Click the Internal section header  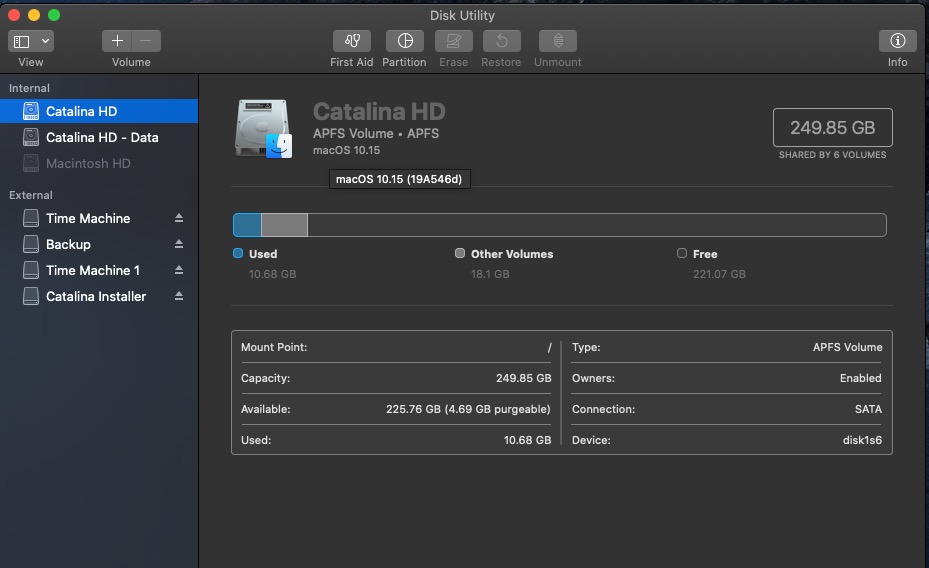29,88
